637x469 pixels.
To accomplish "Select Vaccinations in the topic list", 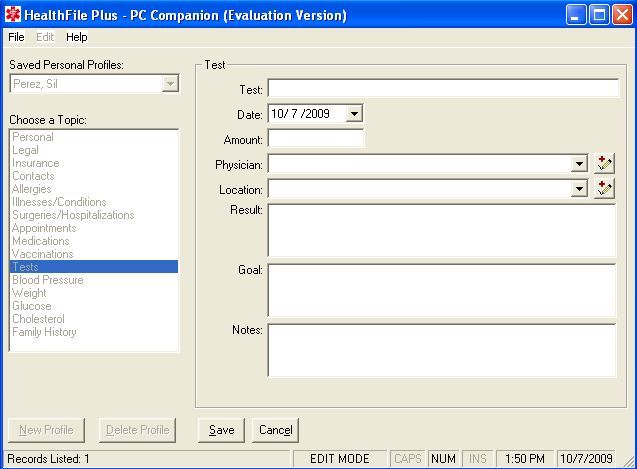I will click(93, 254).
